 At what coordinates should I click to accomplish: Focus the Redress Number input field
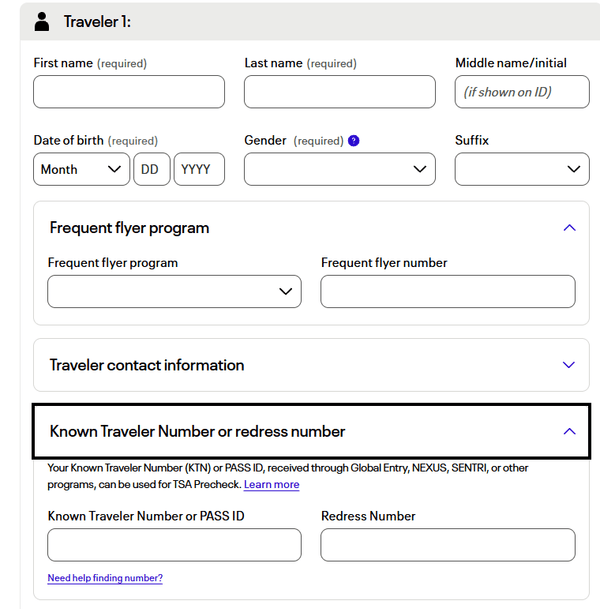[447, 545]
